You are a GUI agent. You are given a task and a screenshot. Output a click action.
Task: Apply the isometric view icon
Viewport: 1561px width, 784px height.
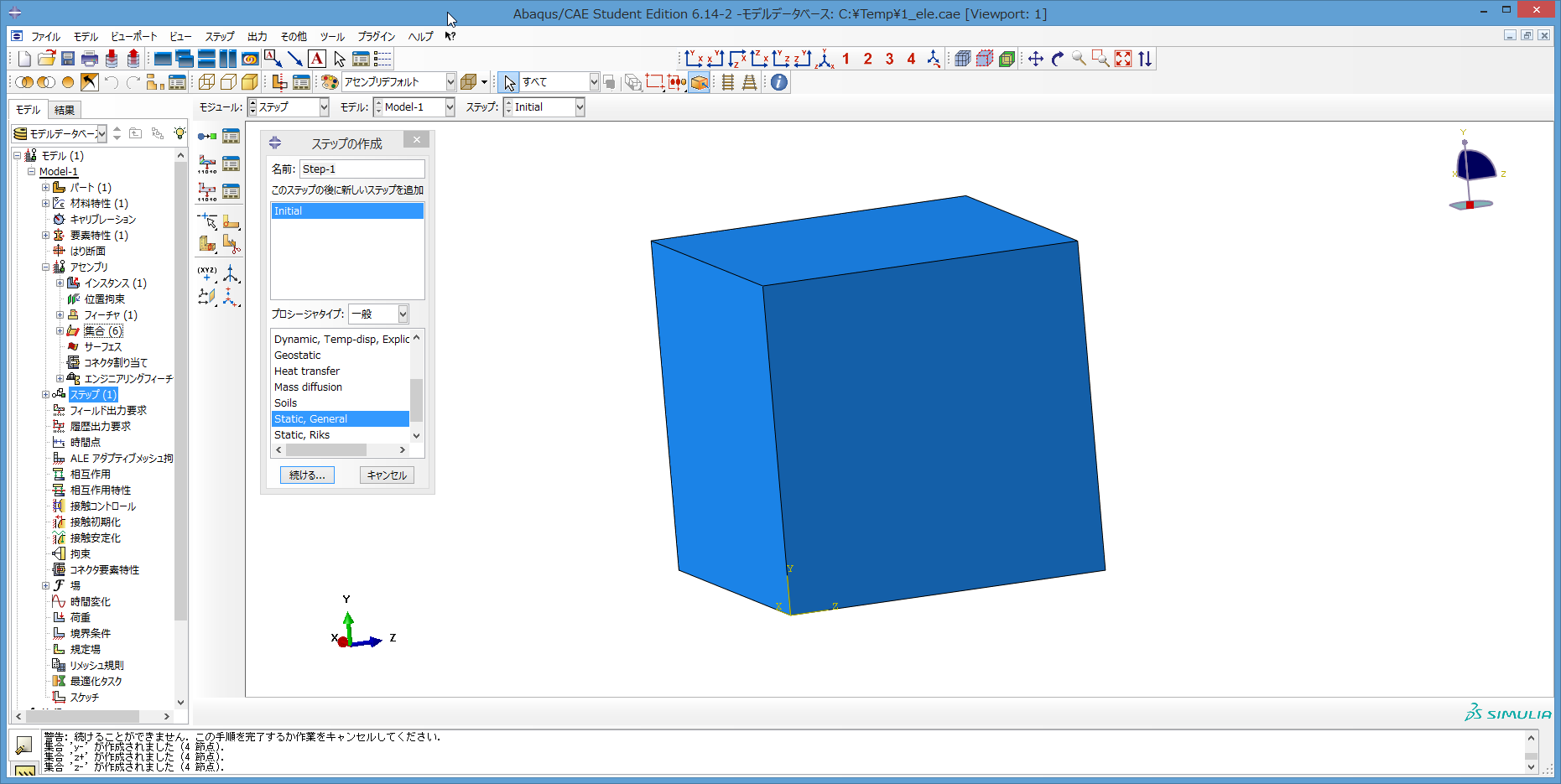click(825, 59)
